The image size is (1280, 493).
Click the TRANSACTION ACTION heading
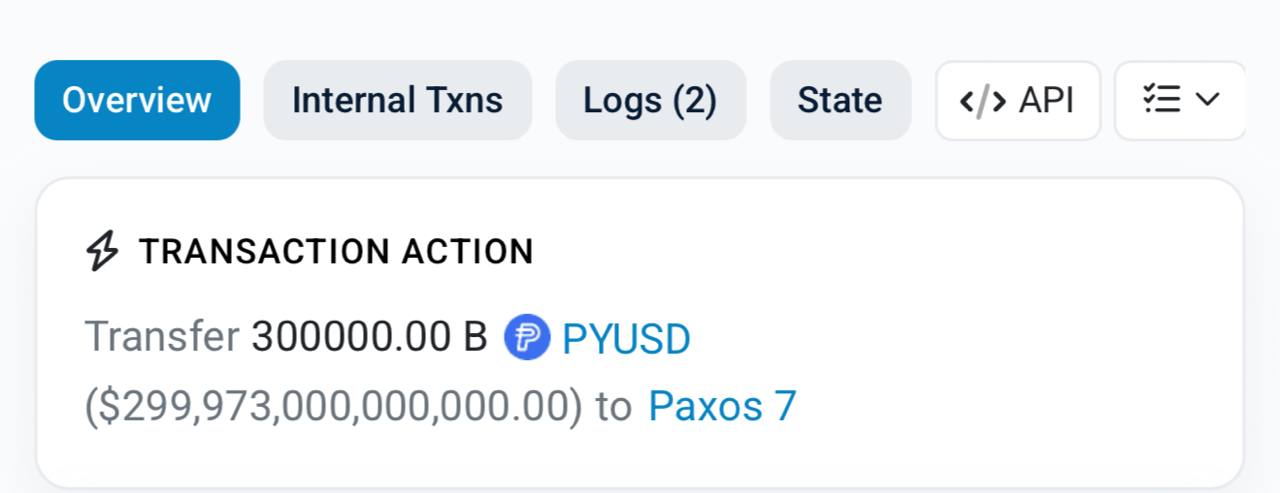336,252
